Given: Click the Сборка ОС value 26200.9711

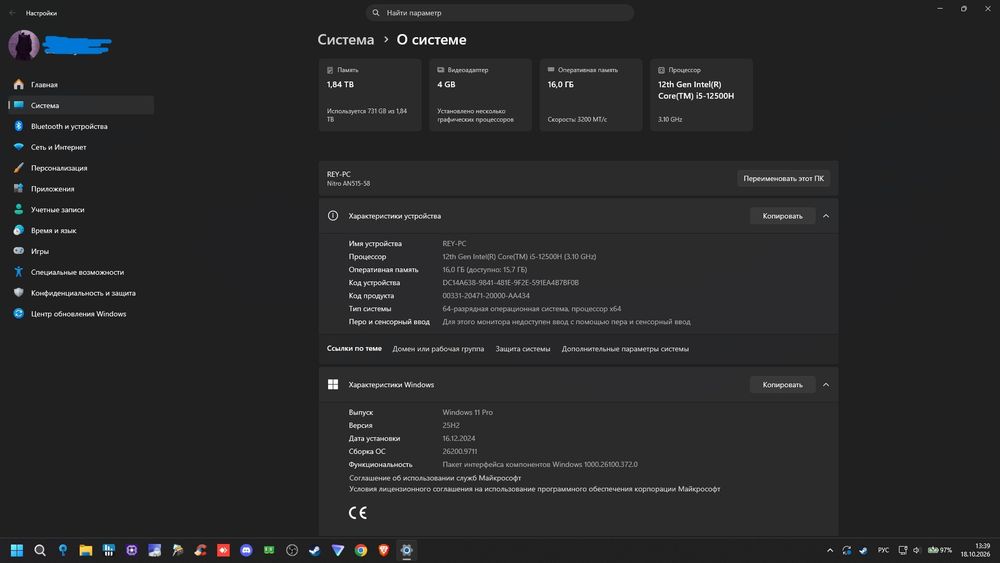Looking at the screenshot, I should tap(460, 451).
